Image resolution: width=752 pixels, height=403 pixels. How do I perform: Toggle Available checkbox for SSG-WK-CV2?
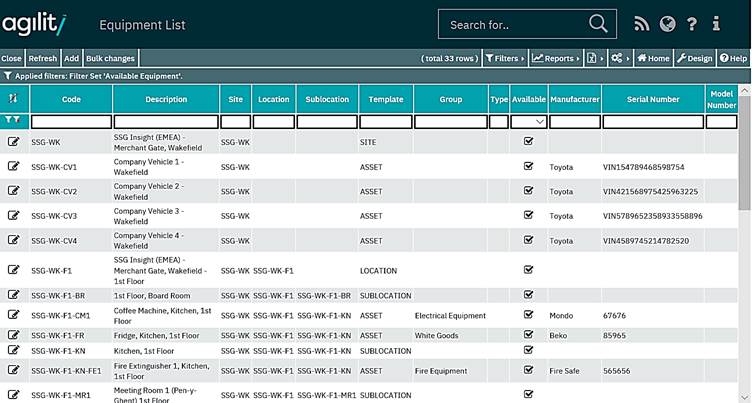click(x=528, y=191)
